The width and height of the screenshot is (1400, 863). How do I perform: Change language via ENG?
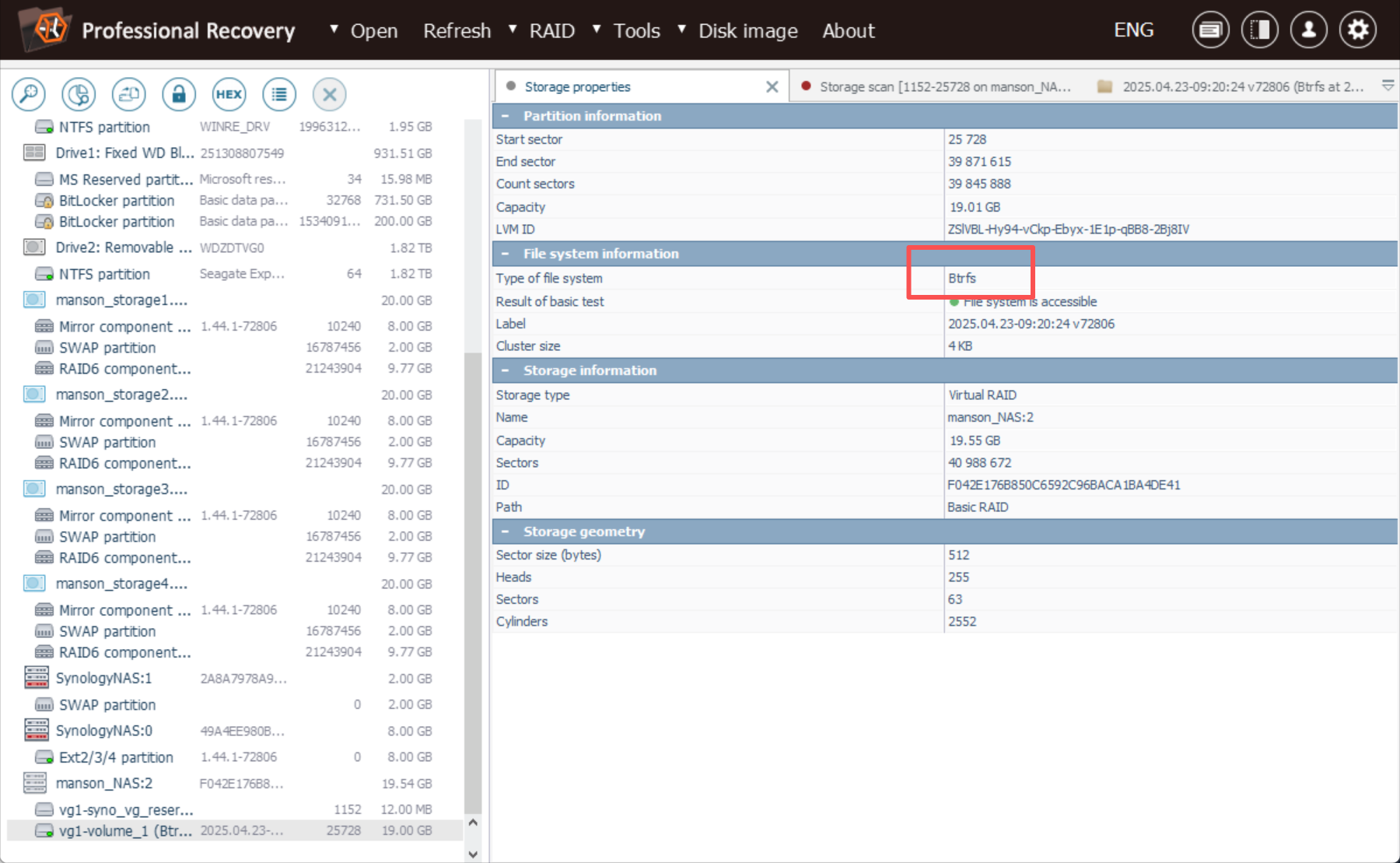point(1134,30)
